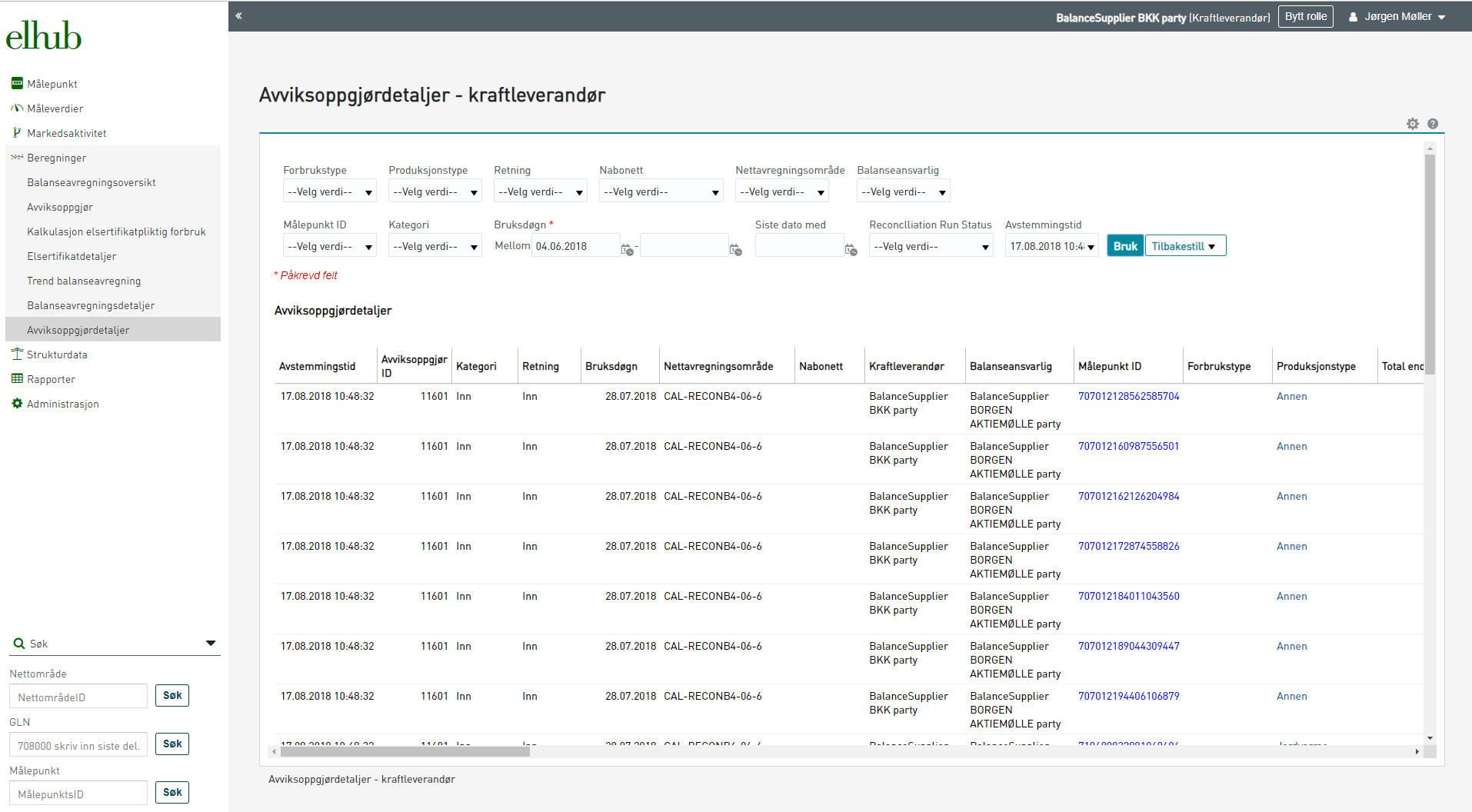Click the Beregninger icon in sidebar
This screenshot has width=1472, height=812.
(x=17, y=157)
